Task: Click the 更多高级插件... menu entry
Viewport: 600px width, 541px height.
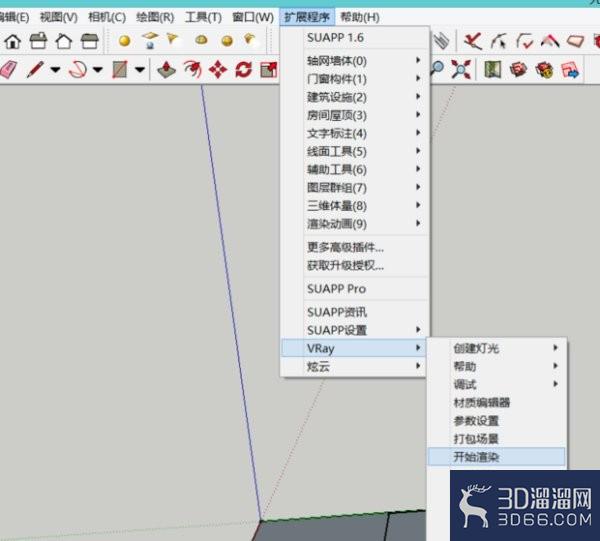Action: tap(354, 247)
